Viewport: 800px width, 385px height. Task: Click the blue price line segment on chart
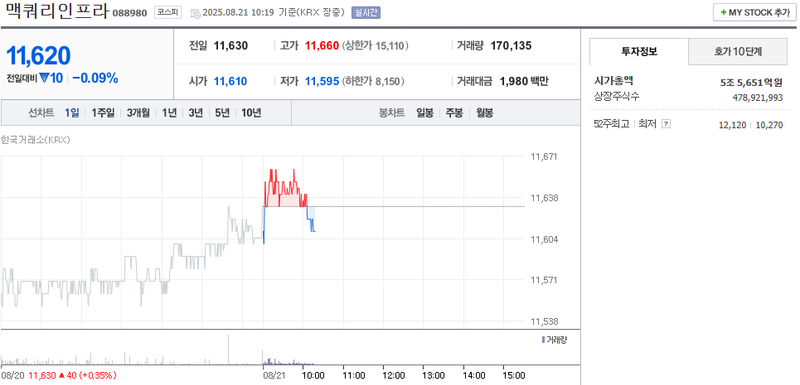point(311,219)
